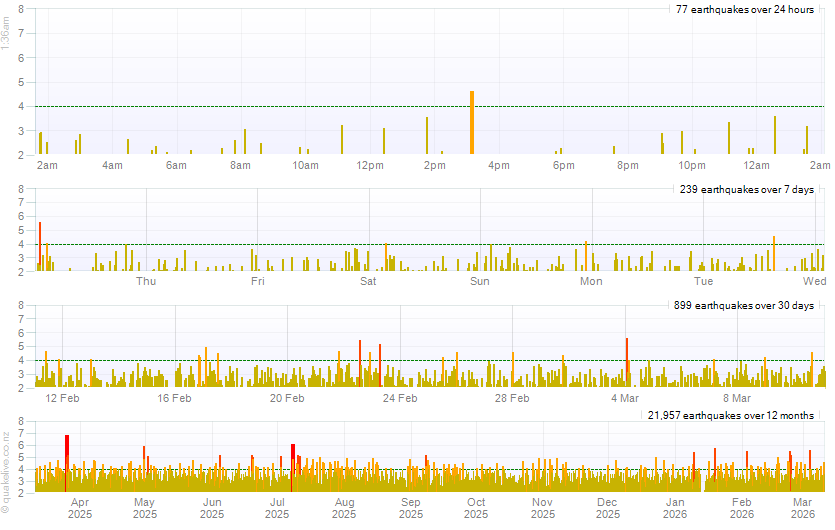Click the '899 earthquakes over 30 days' title
Image resolution: width=835 pixels, height=530 pixels.
click(x=744, y=305)
